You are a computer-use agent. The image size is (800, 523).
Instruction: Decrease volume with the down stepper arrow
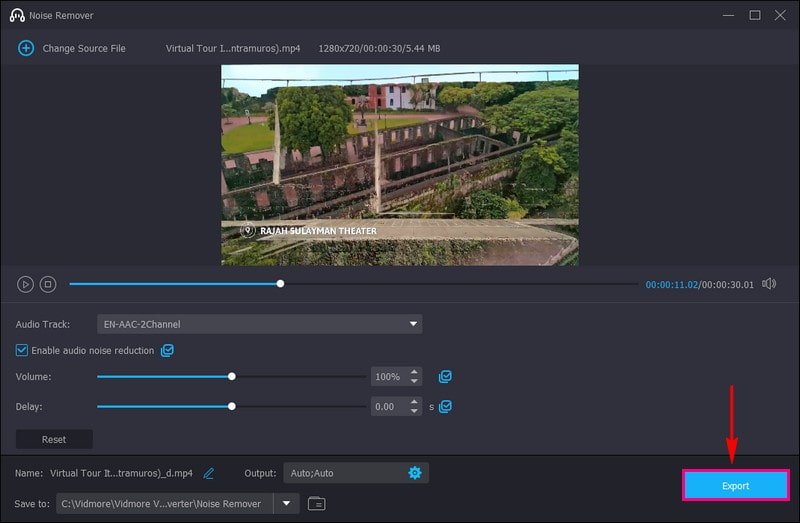click(x=414, y=381)
